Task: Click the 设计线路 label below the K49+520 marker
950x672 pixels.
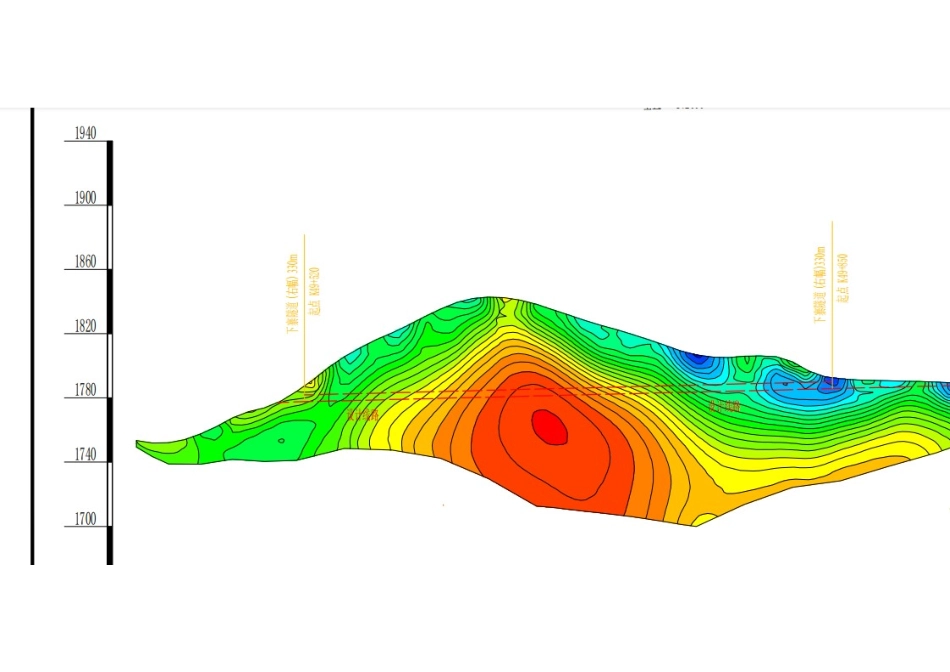Action: (x=362, y=415)
